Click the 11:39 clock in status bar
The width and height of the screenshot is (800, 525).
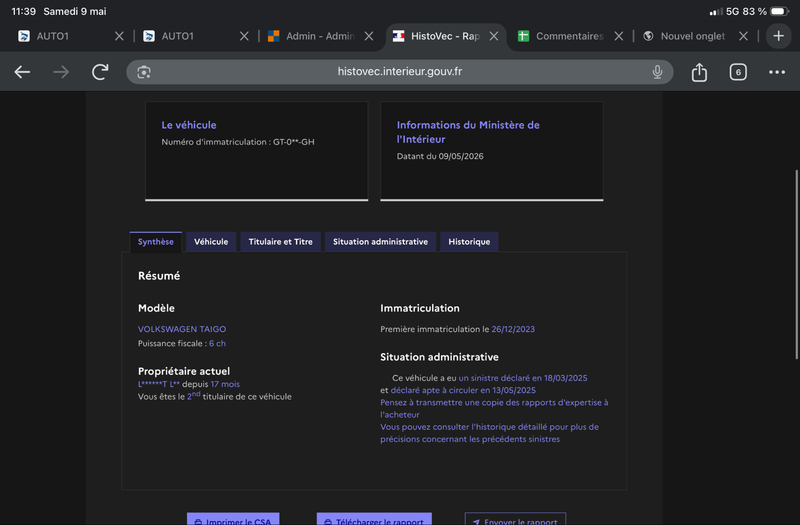23,11
